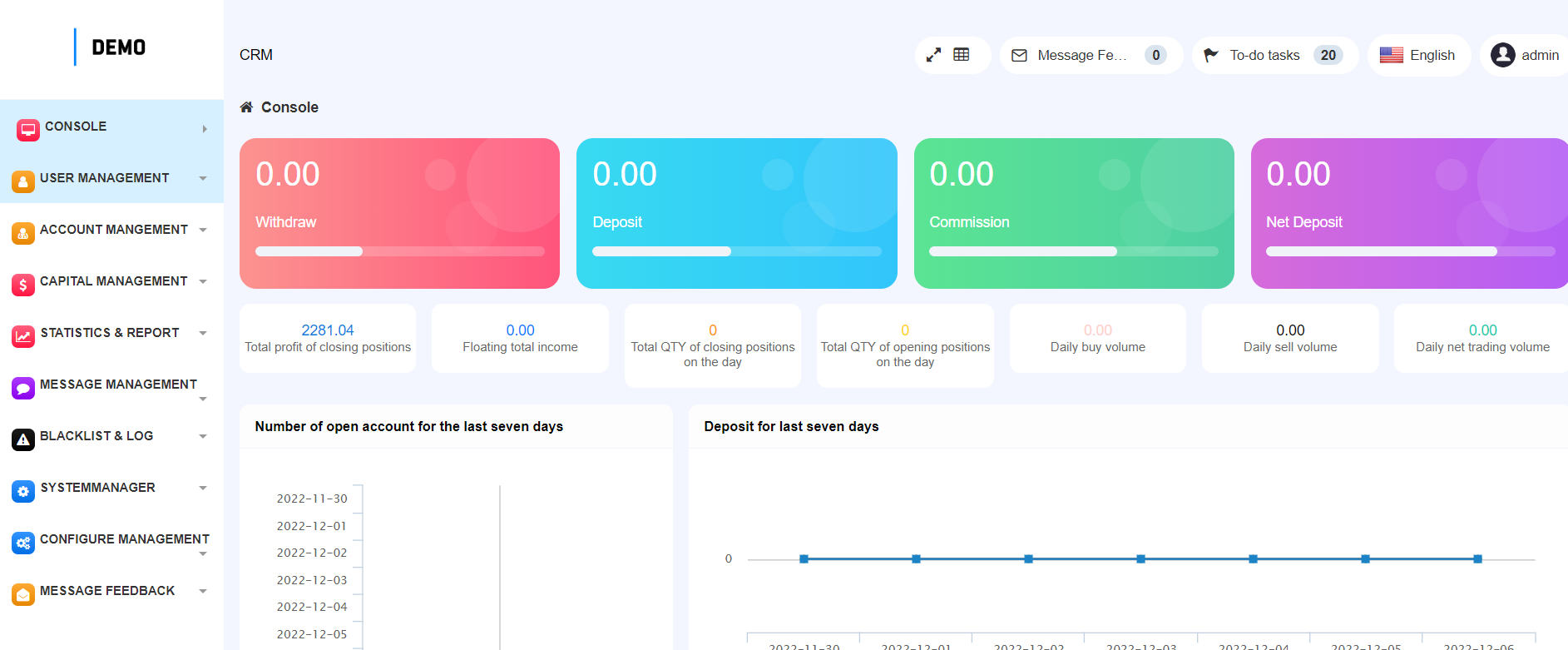The height and width of the screenshot is (650, 1568).
Task: Click the To-do tasks count badge 20
Action: point(1328,55)
